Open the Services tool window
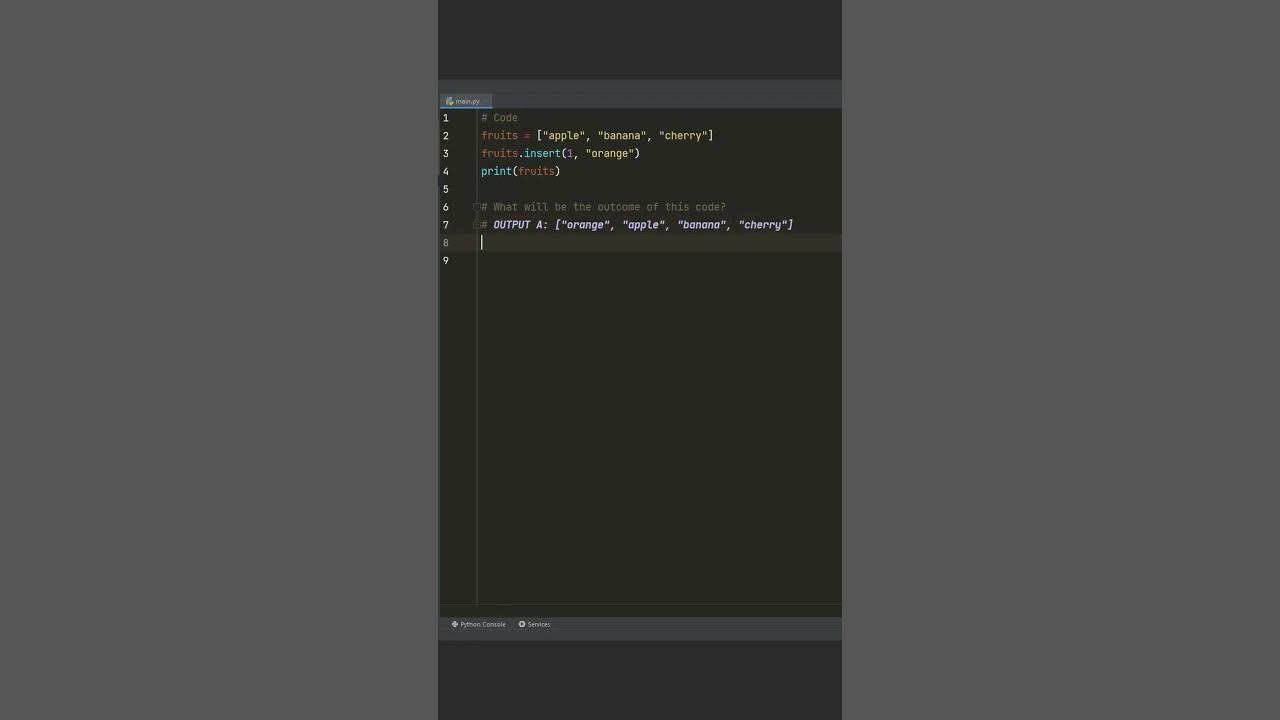The image size is (1280, 720). pyautogui.click(x=535, y=624)
